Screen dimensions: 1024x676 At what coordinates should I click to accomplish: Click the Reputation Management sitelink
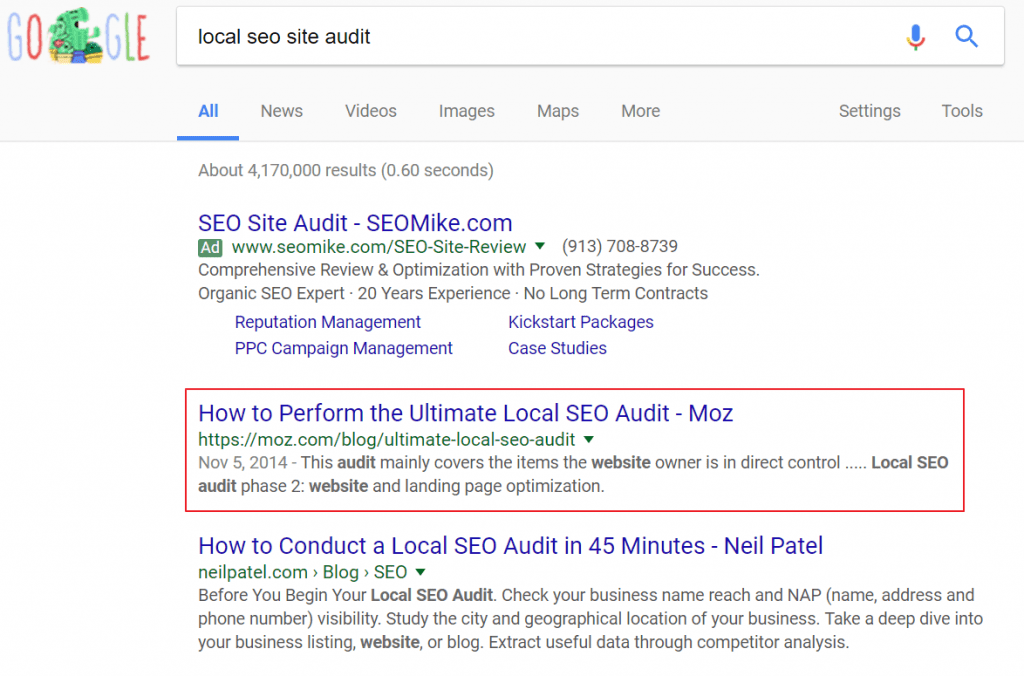pos(327,322)
